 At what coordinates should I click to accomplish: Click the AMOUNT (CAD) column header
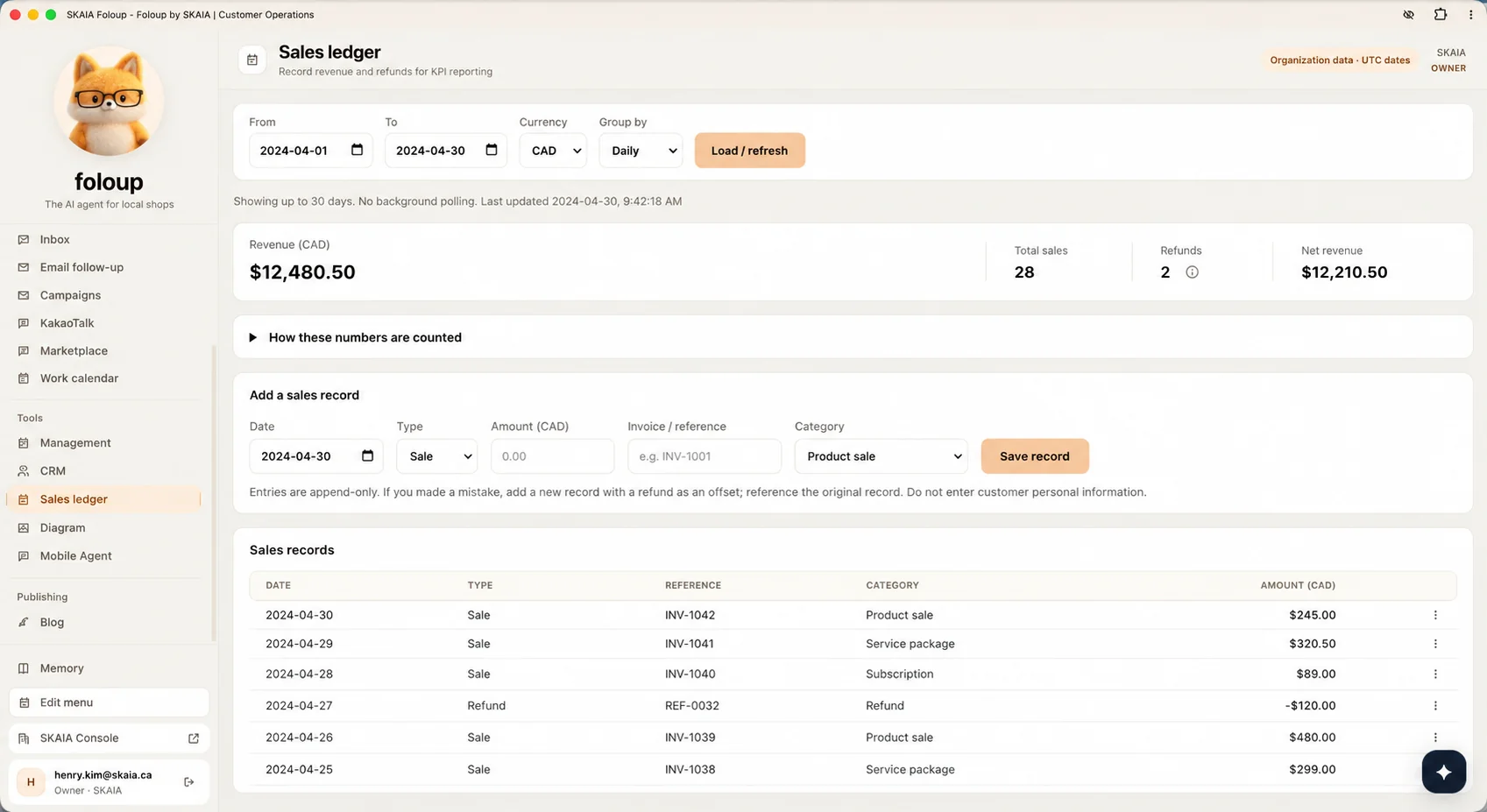click(1298, 585)
